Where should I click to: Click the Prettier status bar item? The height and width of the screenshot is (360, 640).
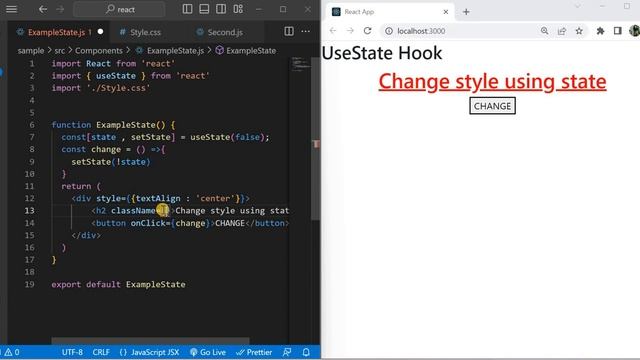coord(254,352)
